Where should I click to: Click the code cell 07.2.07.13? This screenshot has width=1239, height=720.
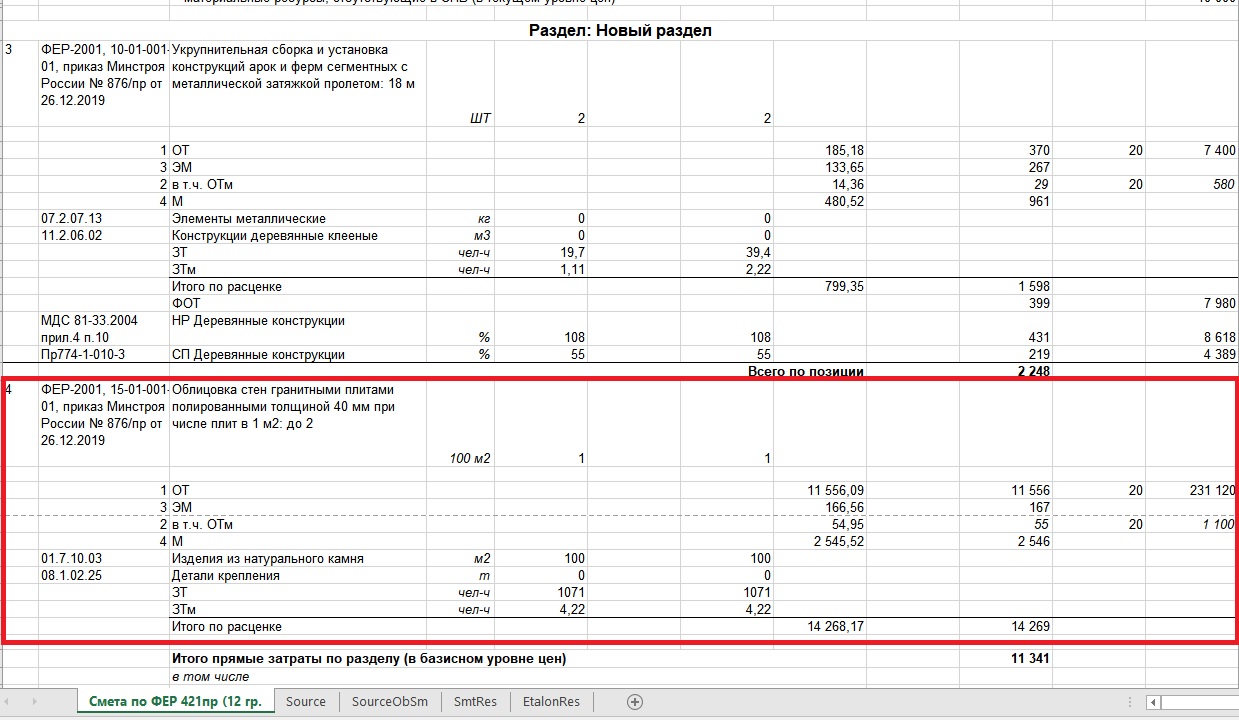tap(71, 218)
